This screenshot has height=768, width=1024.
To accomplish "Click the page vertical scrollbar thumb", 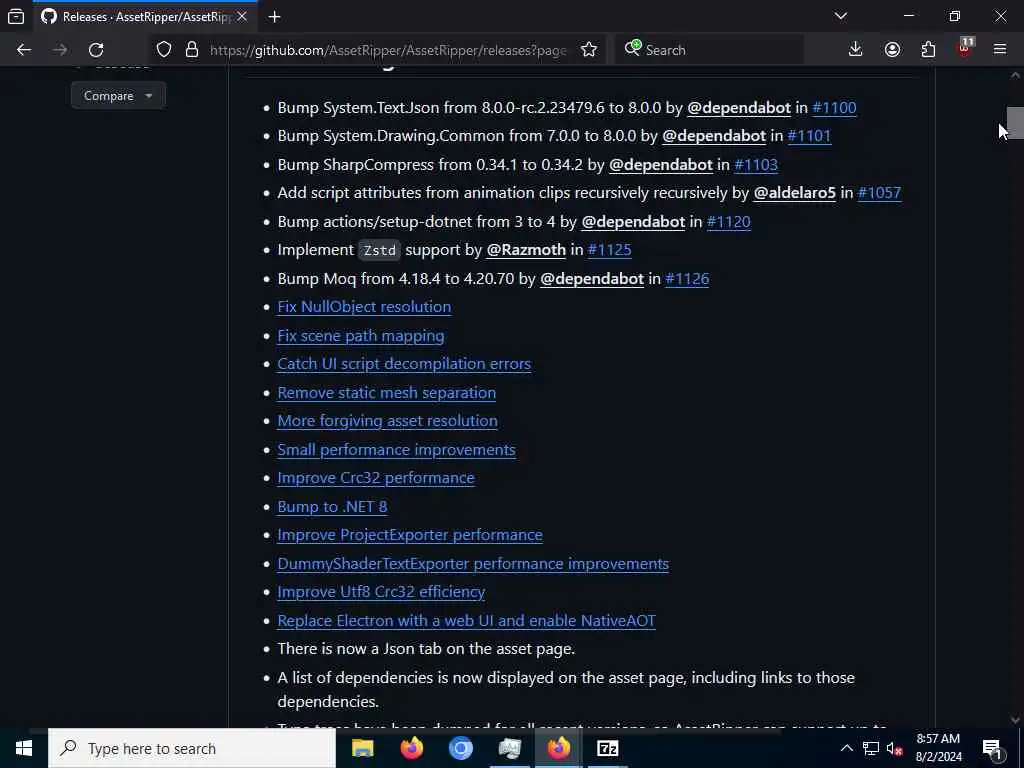I will [x=1015, y=123].
